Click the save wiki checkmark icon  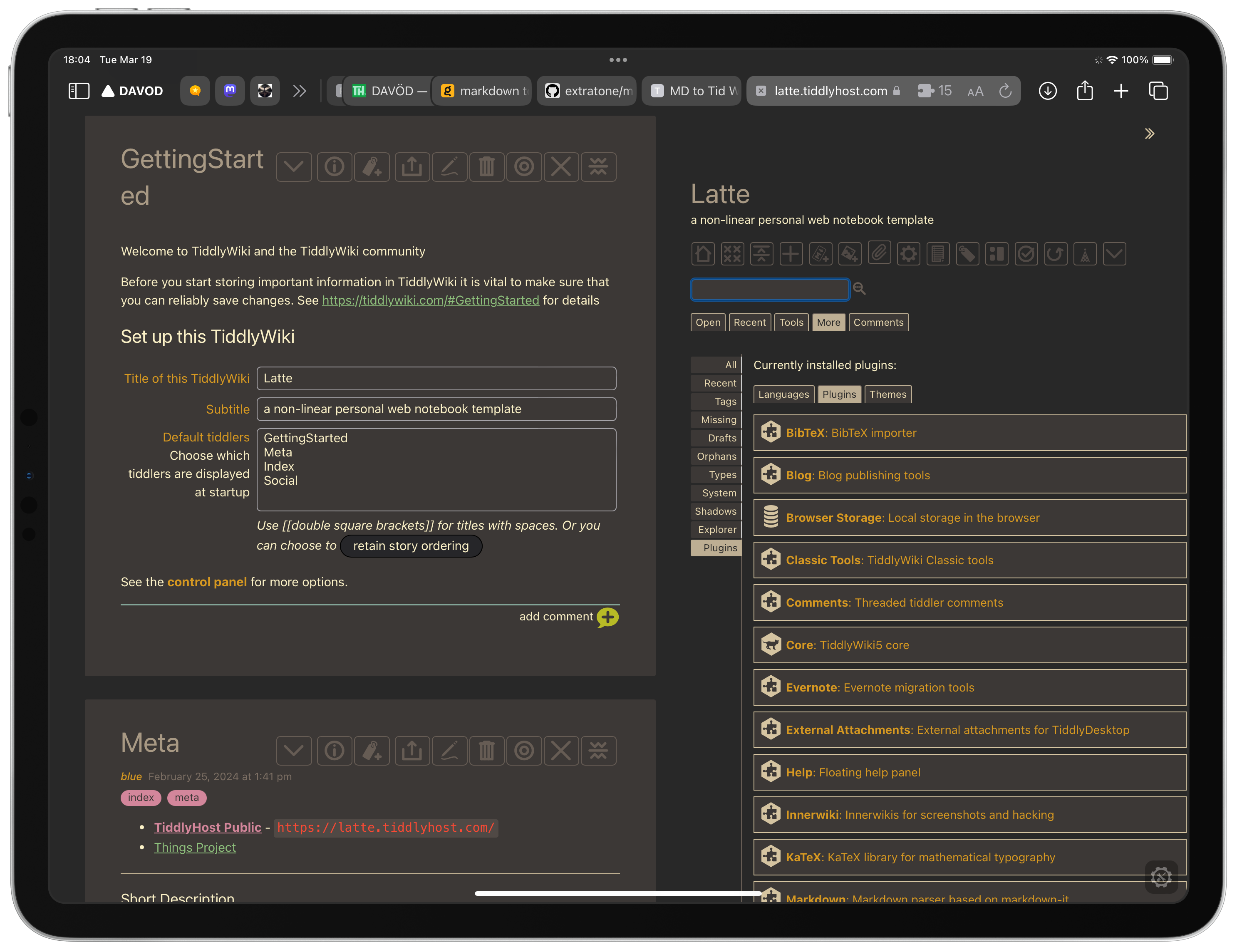pos(1026,254)
